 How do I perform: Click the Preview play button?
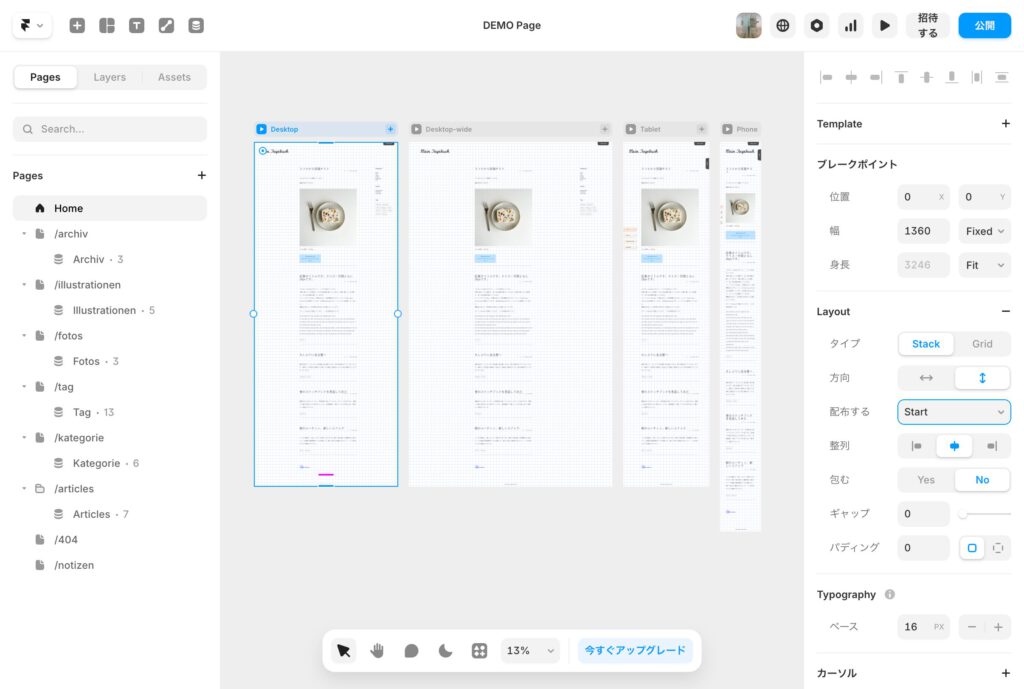pos(884,26)
